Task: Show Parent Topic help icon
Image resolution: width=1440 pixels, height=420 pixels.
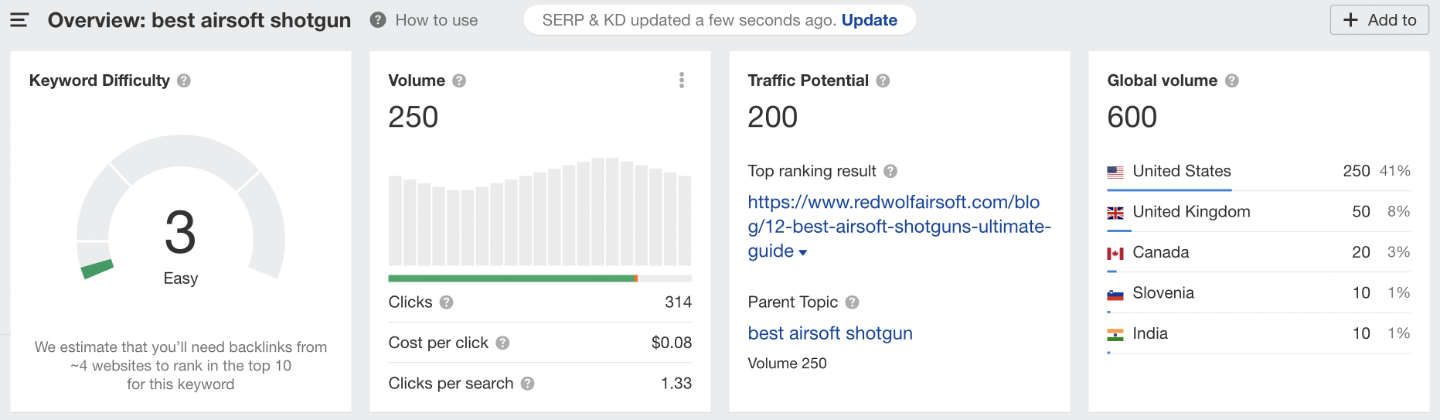Action: pos(852,302)
